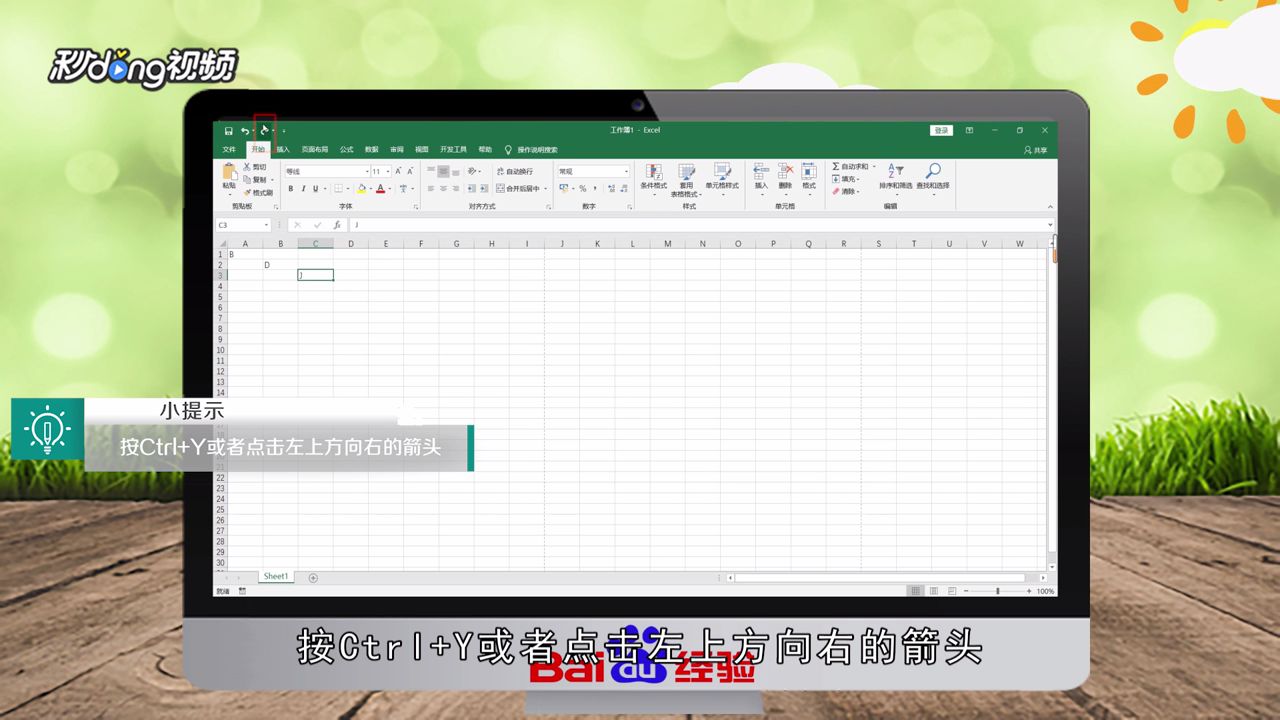Image resolution: width=1280 pixels, height=720 pixels.
Task: Open Cell Styles (单元格样式)
Action: pos(722,178)
